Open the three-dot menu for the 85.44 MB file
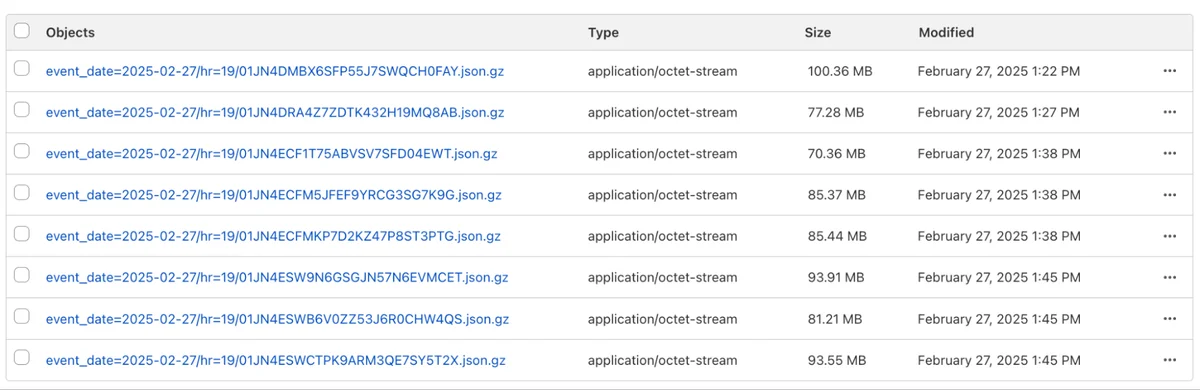 [x=1169, y=236]
